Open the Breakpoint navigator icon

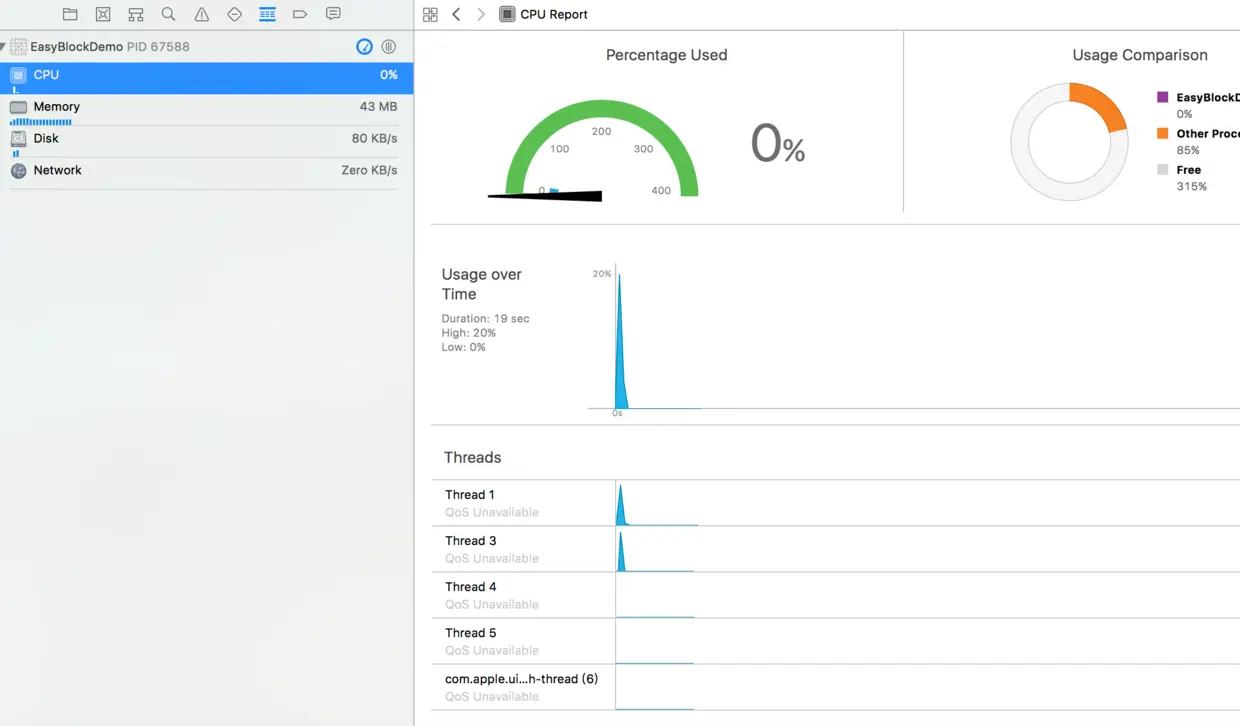[x=300, y=14]
